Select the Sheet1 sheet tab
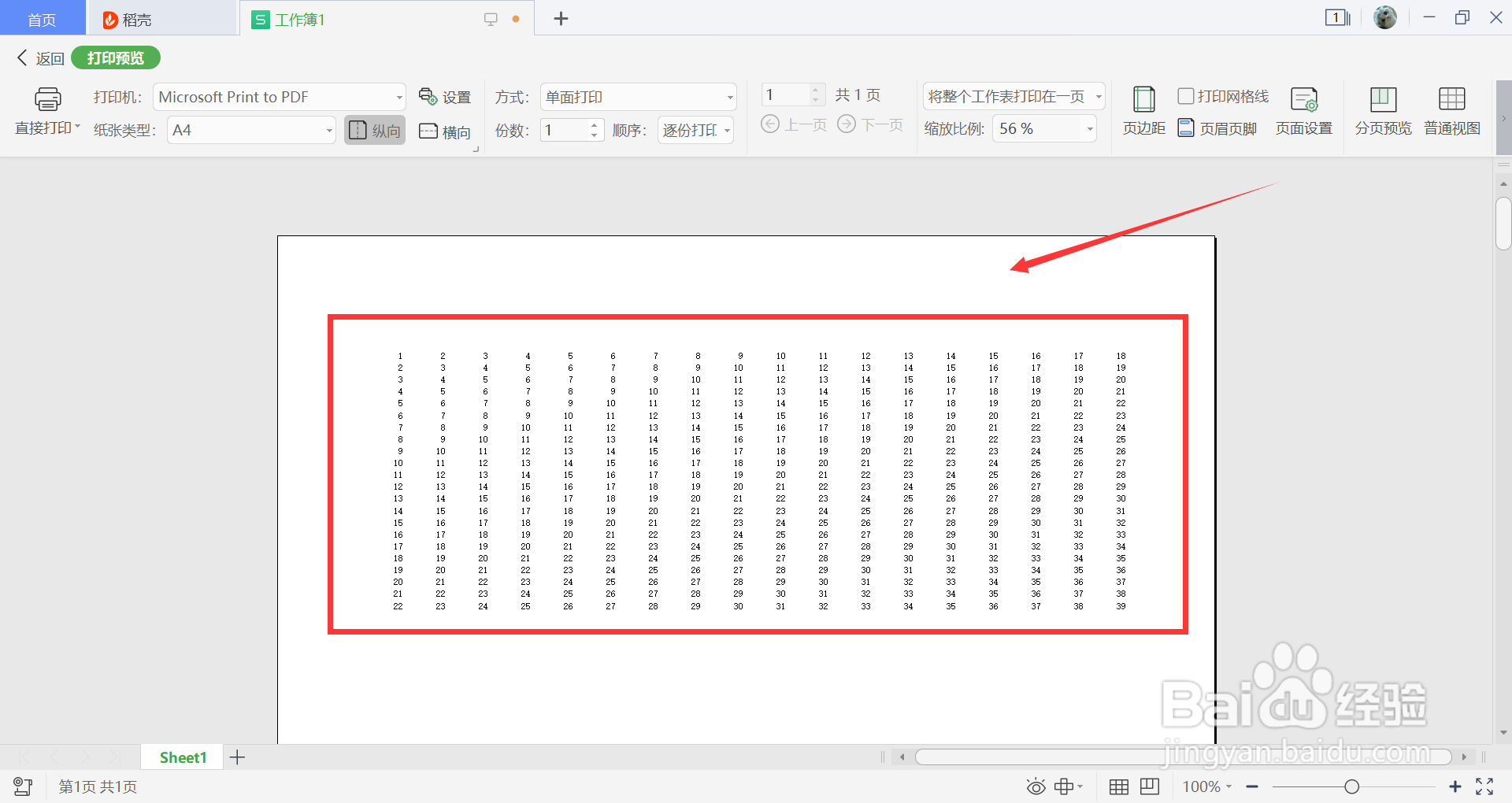1512x803 pixels. tap(183, 757)
